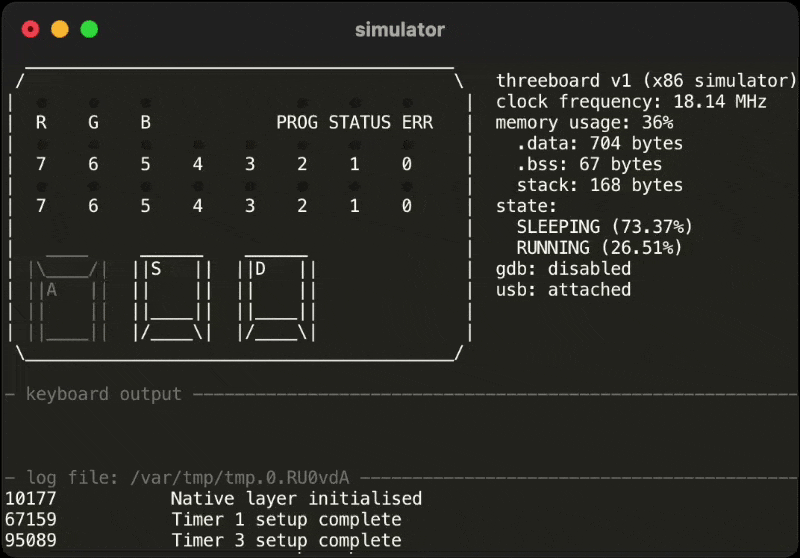Viewport: 800px width, 558px height.
Task: Click the green G LED indicator
Action: point(93,103)
